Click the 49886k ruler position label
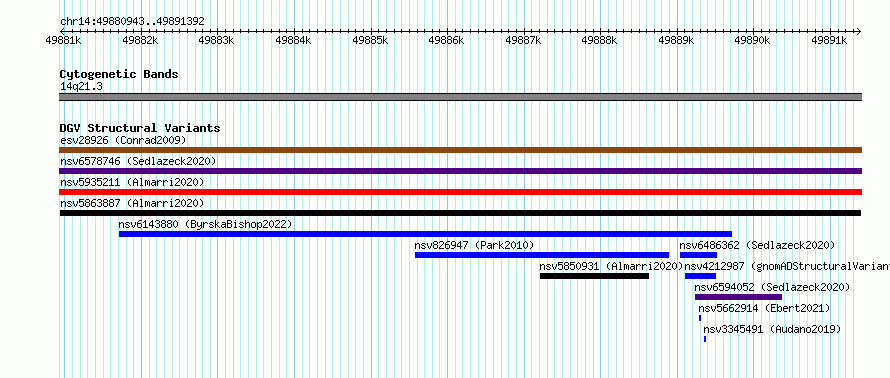Image resolution: width=890 pixels, height=378 pixels. [x=447, y=40]
